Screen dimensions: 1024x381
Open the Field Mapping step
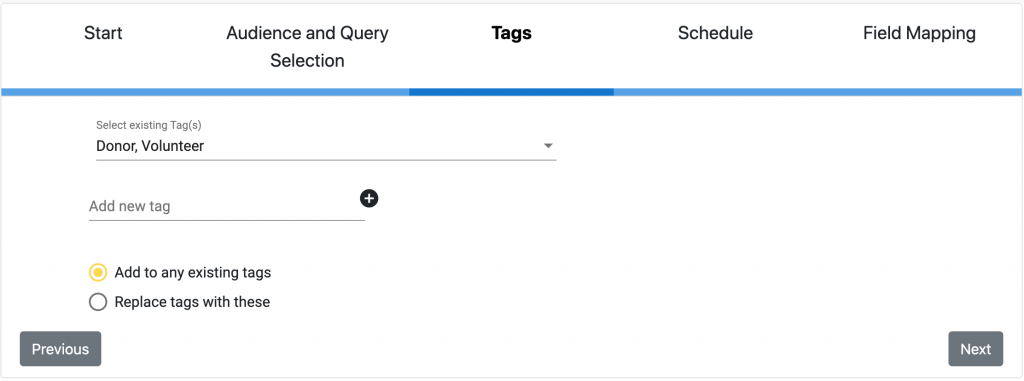pyautogui.click(x=920, y=33)
